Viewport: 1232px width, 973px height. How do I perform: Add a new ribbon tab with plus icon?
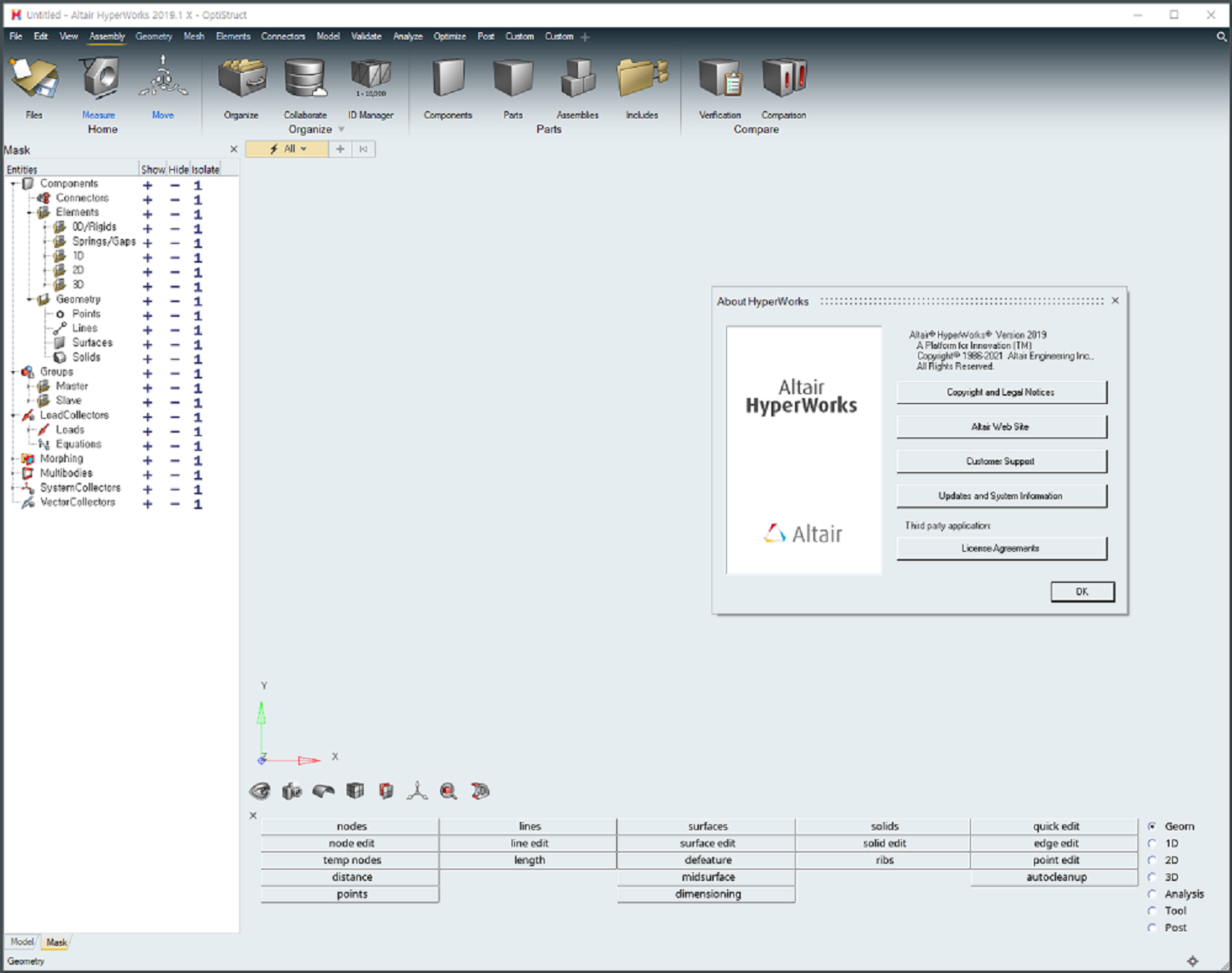(585, 37)
